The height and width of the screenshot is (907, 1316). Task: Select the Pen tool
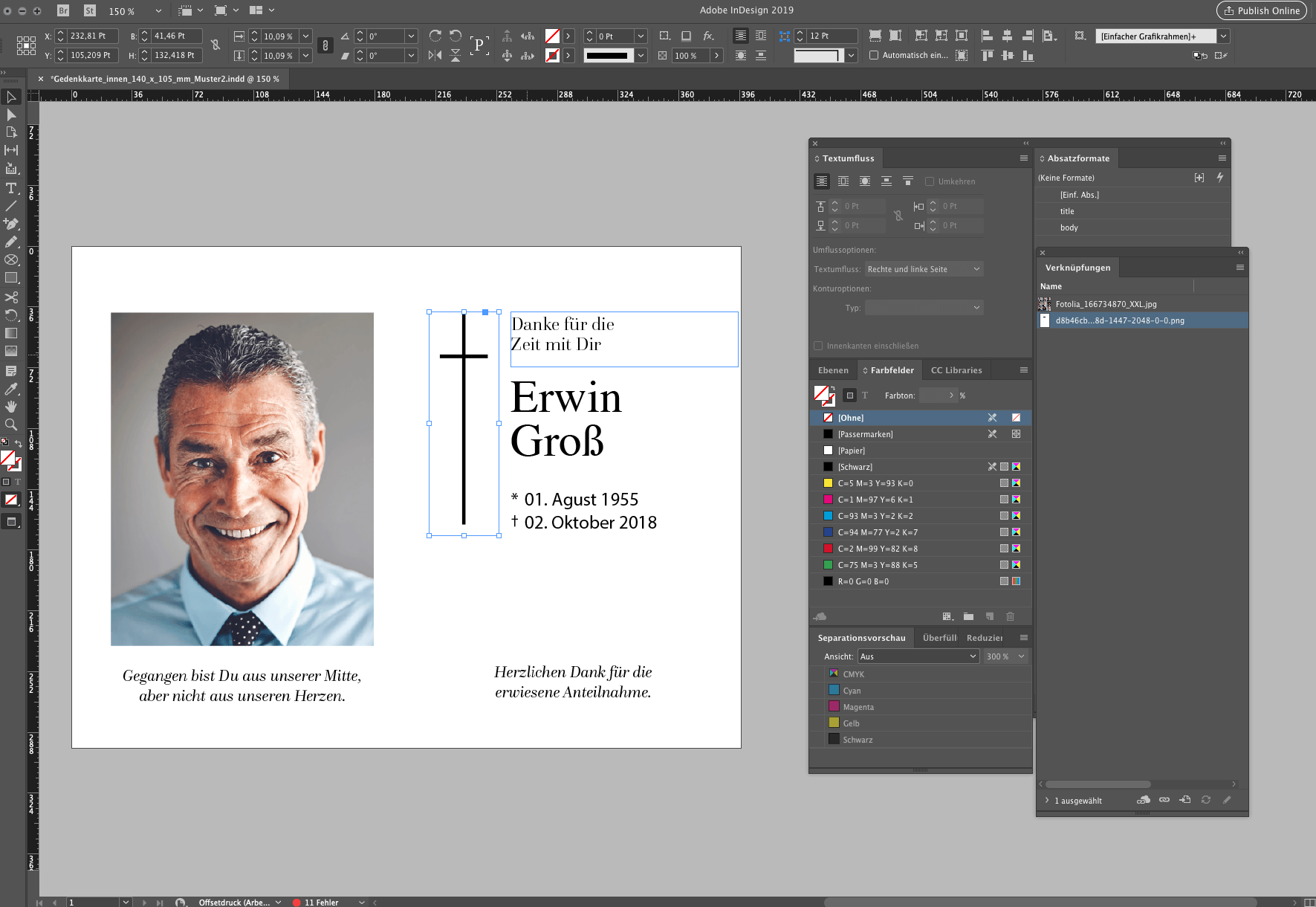(x=11, y=224)
